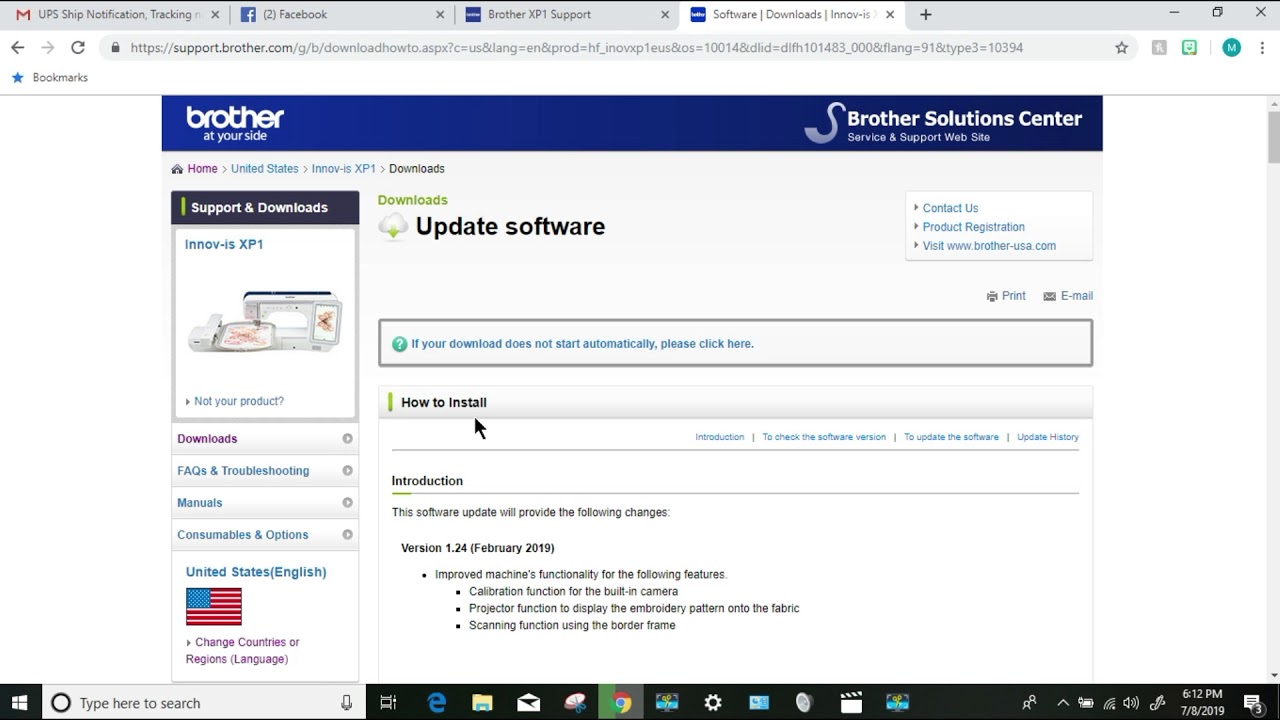1280x720 pixels.
Task: Jump to 'To update the software' link
Action: tap(951, 437)
